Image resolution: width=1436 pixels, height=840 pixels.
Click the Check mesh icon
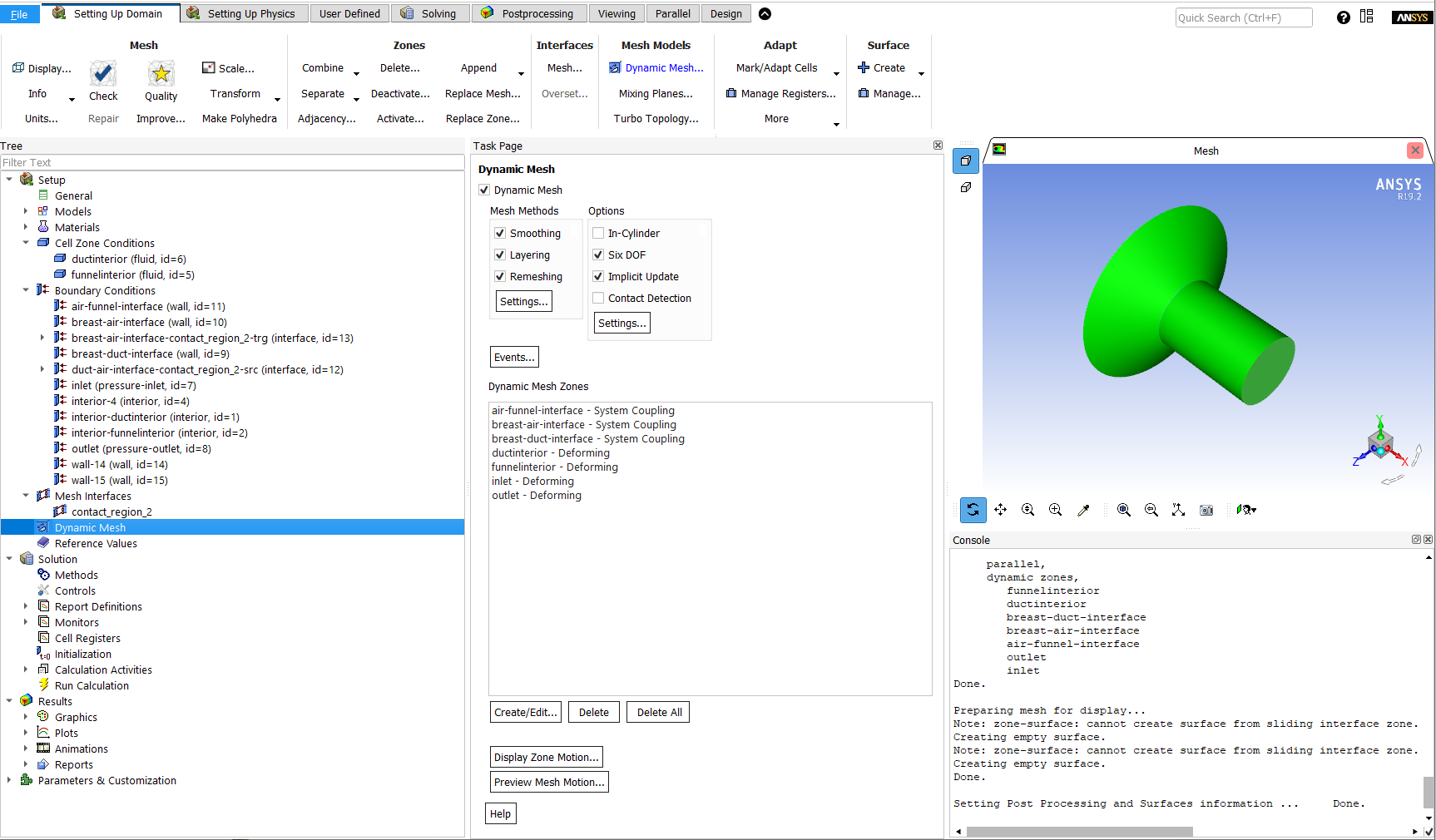point(103,73)
